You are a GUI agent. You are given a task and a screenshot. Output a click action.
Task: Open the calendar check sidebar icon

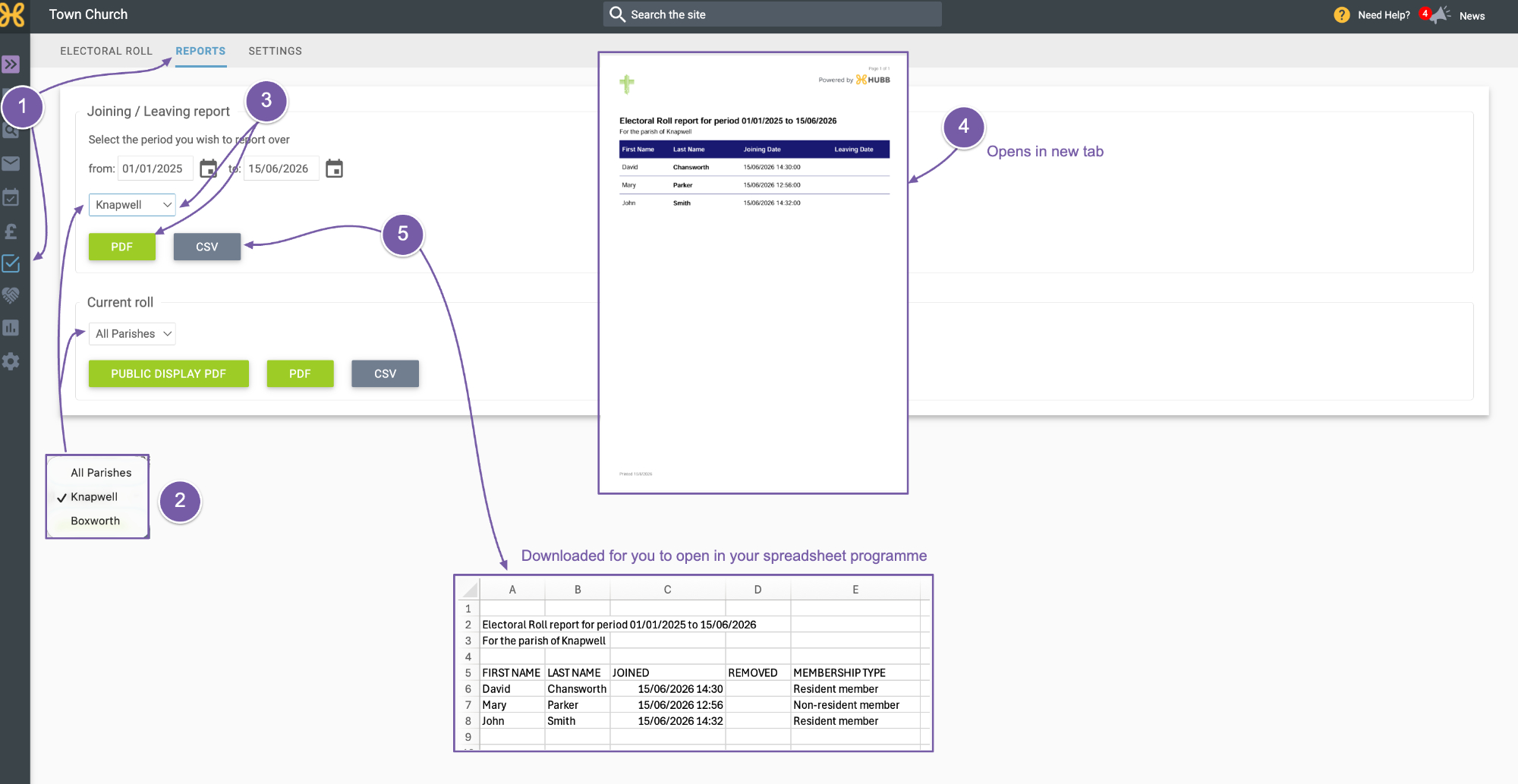coord(11,197)
